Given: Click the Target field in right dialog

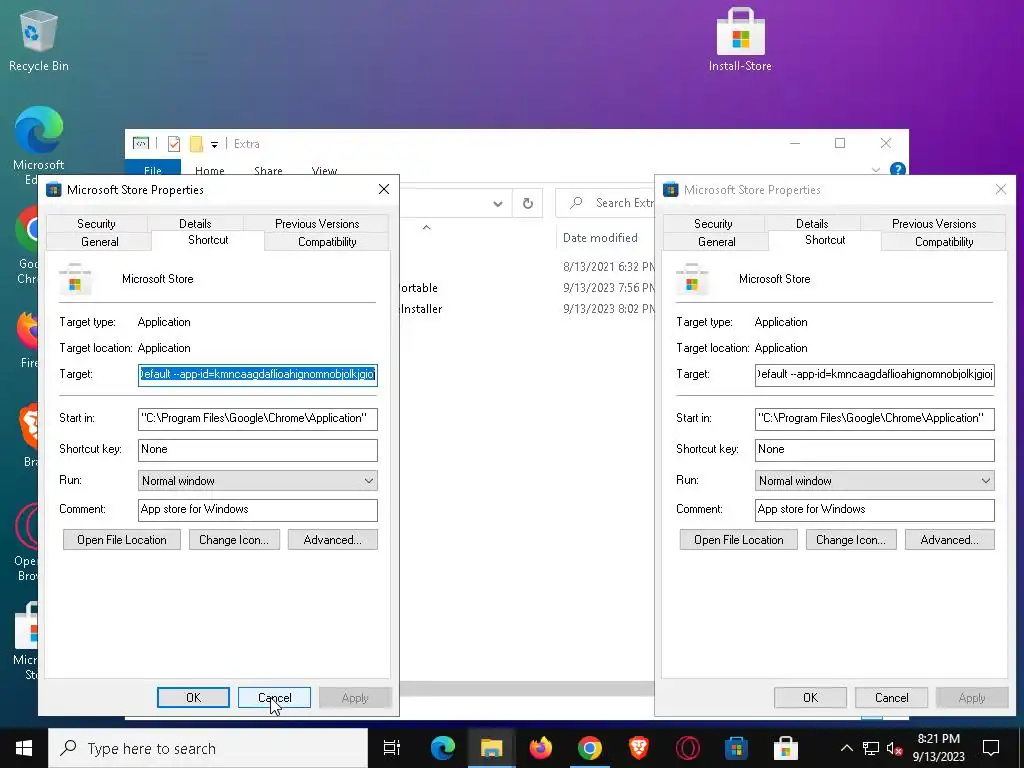Looking at the screenshot, I should [874, 375].
